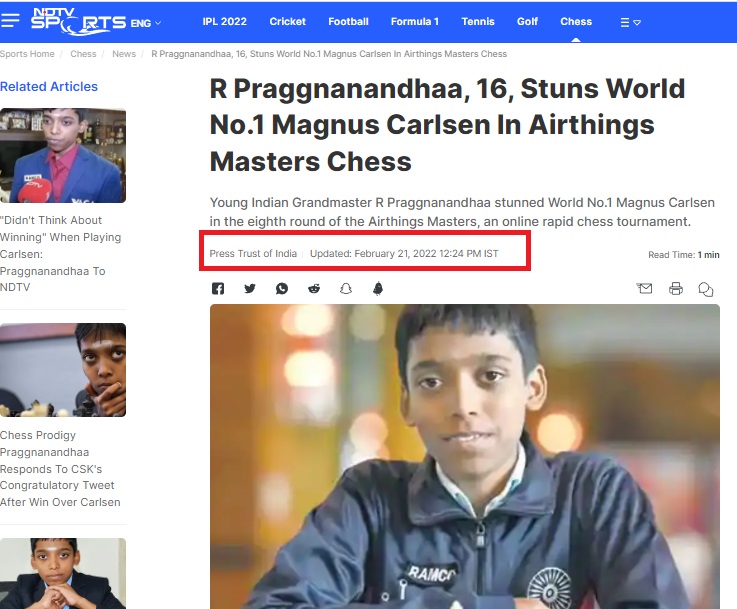
Task: Share the article on Twitter
Action: coord(250,289)
